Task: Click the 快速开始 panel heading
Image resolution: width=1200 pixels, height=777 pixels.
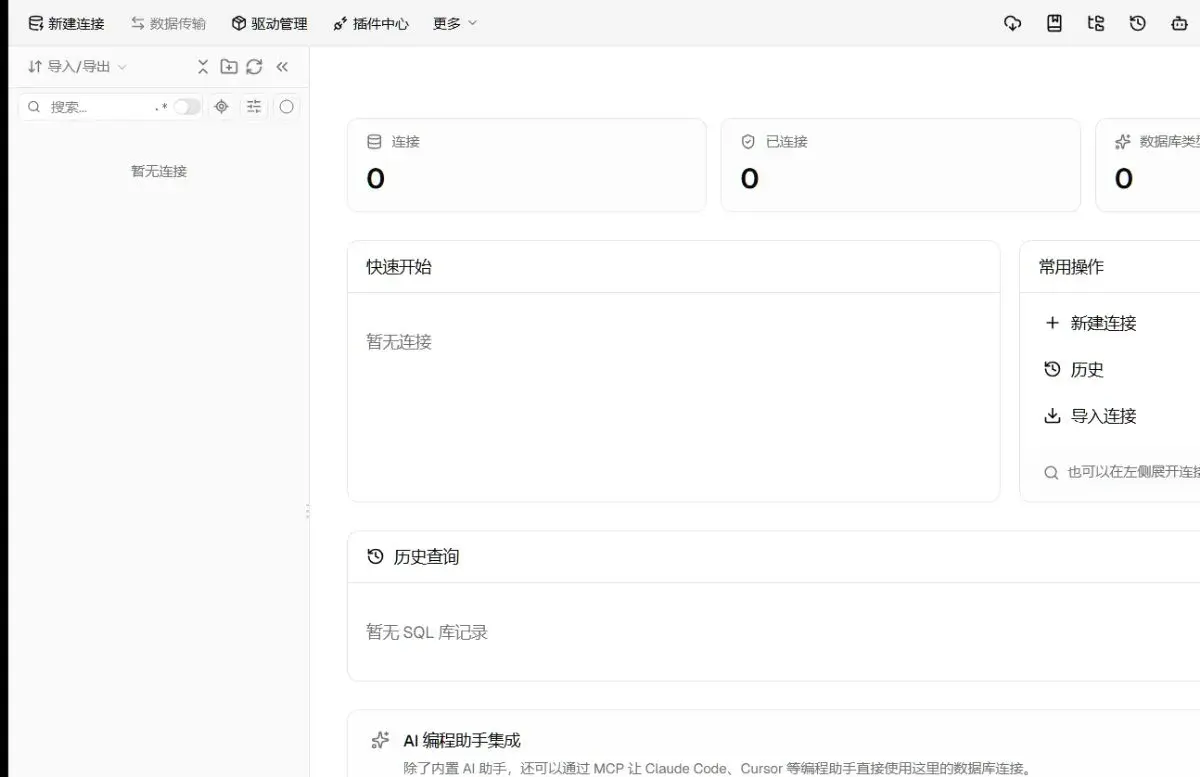Action: (399, 267)
